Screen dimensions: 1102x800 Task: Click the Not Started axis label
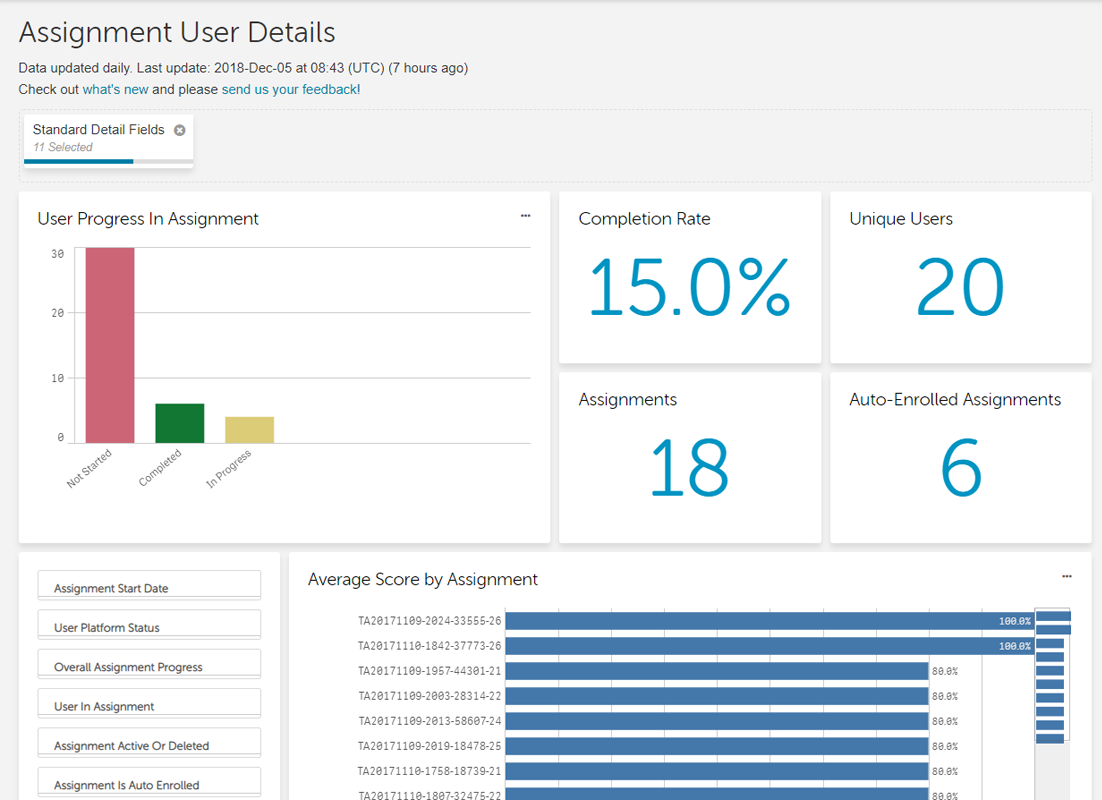pos(89,468)
